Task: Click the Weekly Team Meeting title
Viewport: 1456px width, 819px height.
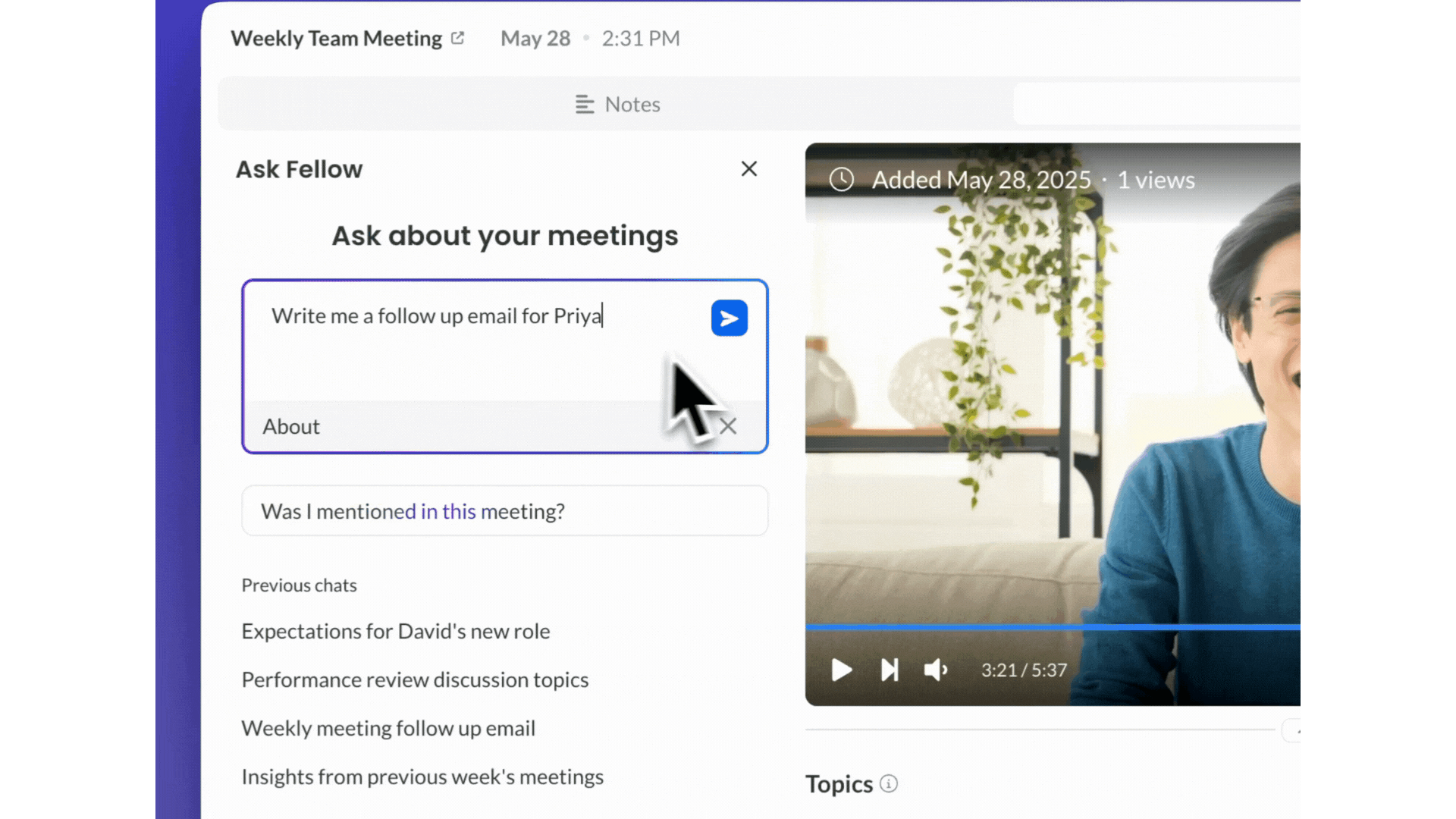Action: coord(336,38)
